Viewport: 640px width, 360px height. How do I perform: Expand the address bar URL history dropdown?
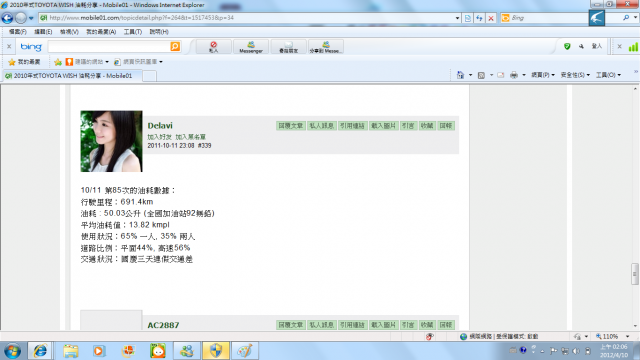[x=457, y=18]
